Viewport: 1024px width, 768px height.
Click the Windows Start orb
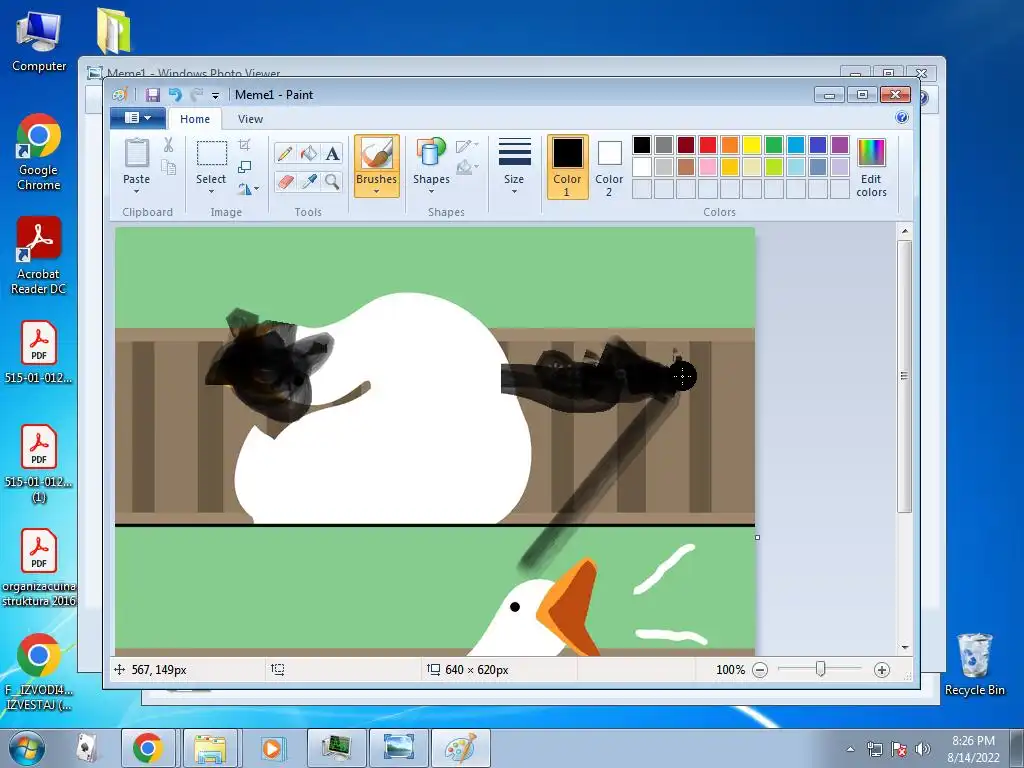click(x=27, y=748)
